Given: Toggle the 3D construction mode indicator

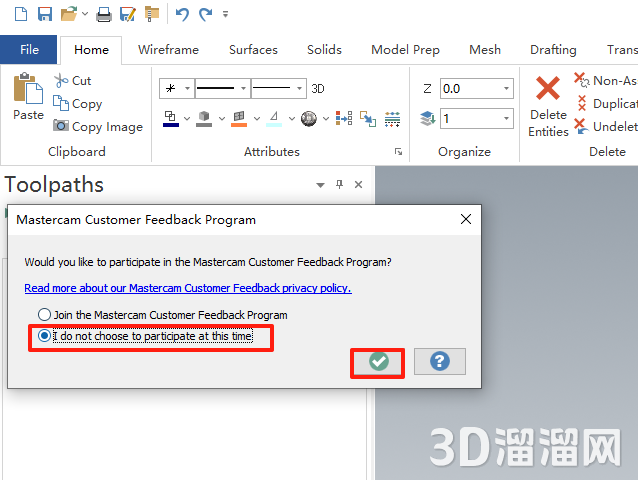Looking at the screenshot, I should [x=318, y=89].
